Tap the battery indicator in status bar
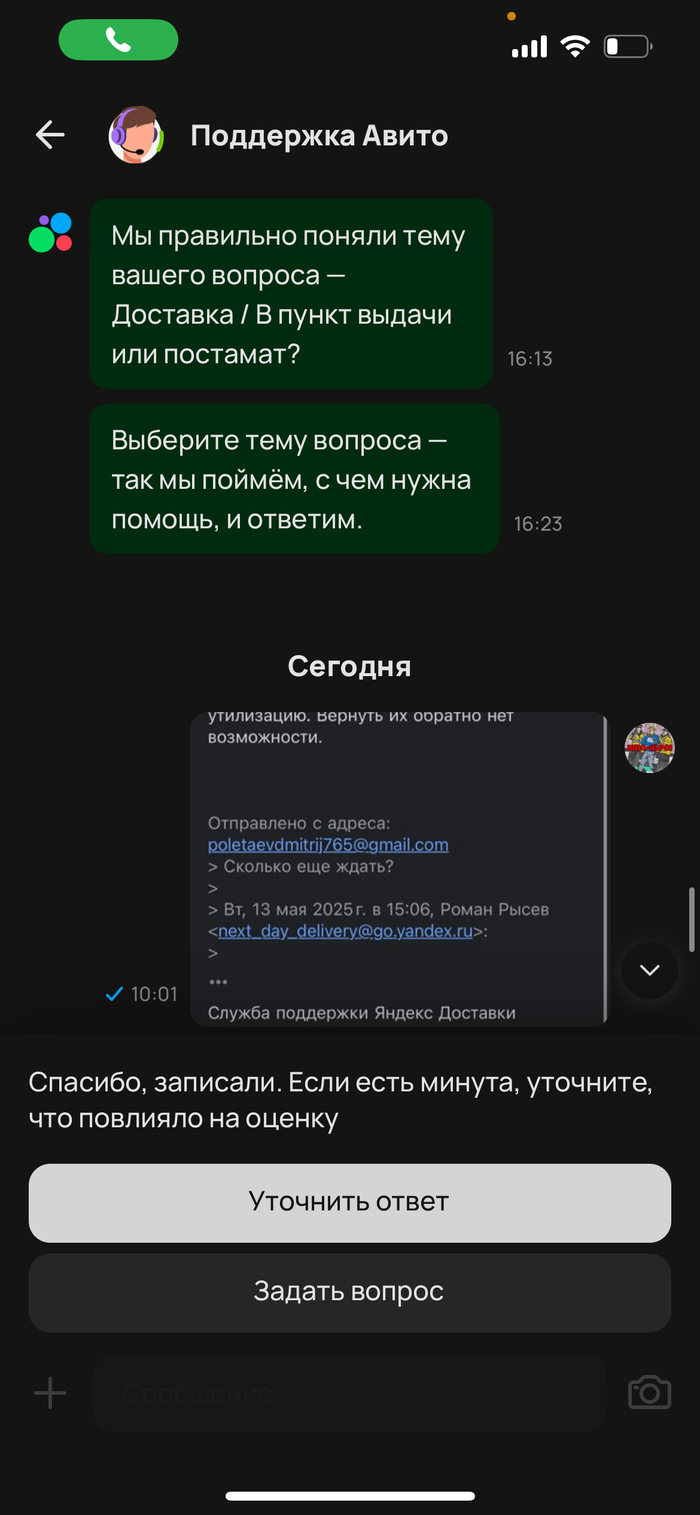Screen dimensions: 700x1515 point(628,46)
